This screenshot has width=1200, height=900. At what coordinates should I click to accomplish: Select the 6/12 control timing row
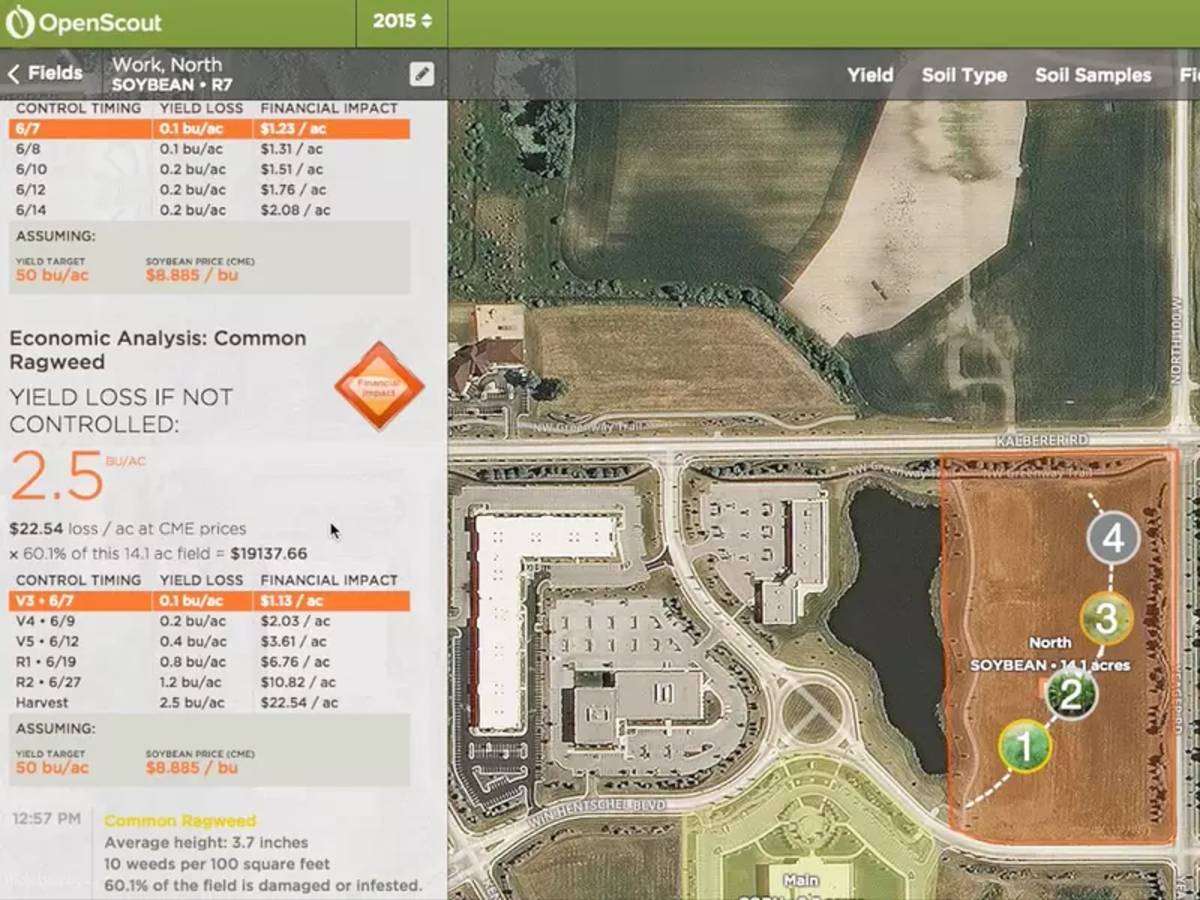pos(209,189)
